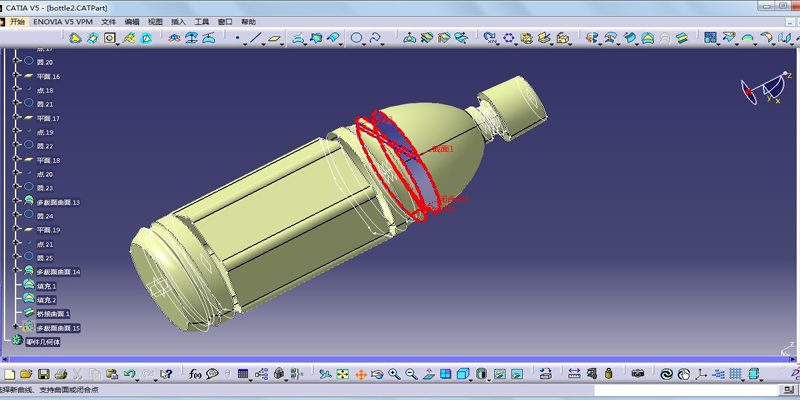Click the Zoom In magnifier icon

pyautogui.click(x=394, y=374)
